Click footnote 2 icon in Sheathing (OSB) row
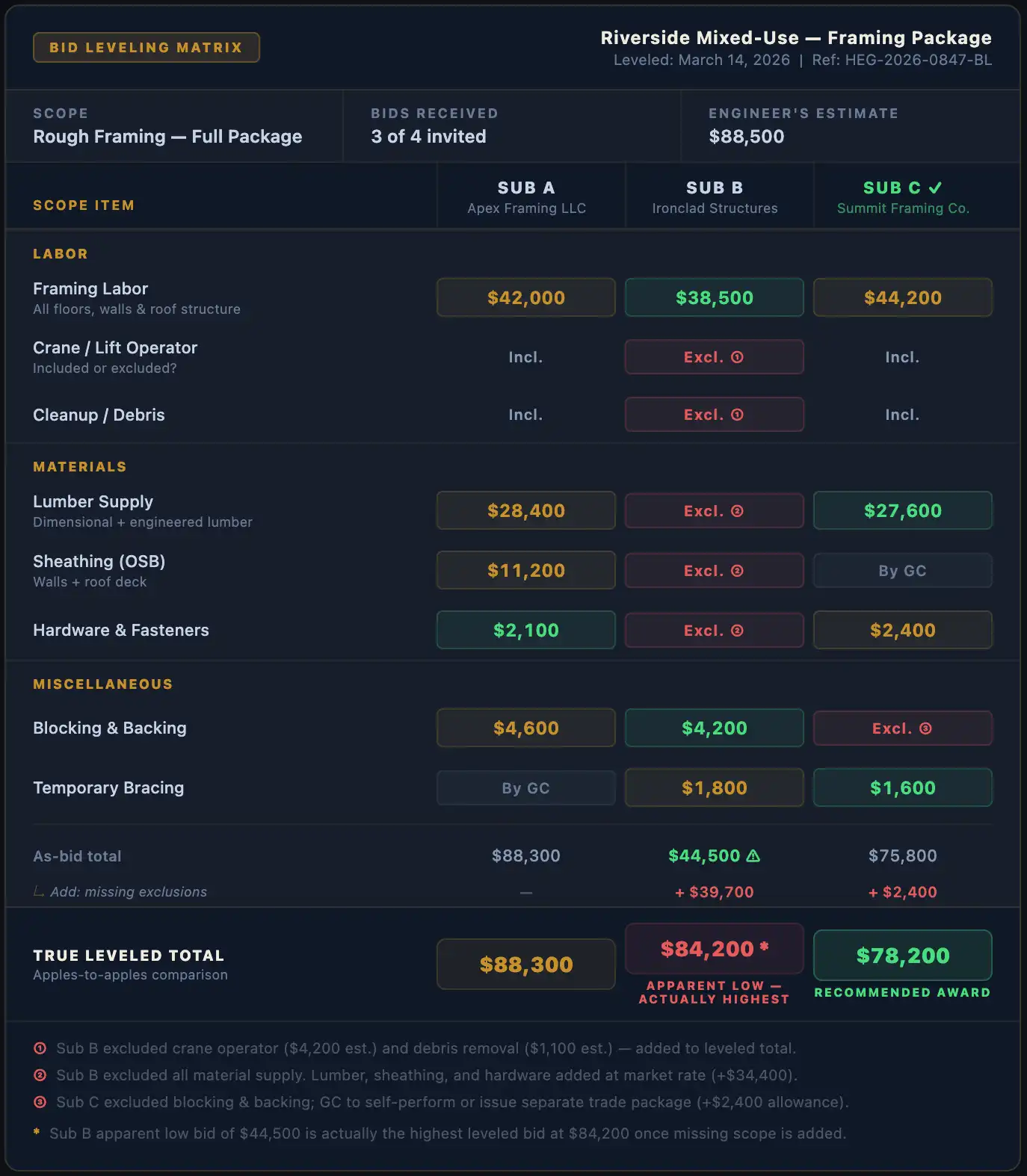Image resolution: width=1027 pixels, height=1176 pixels. 737,571
